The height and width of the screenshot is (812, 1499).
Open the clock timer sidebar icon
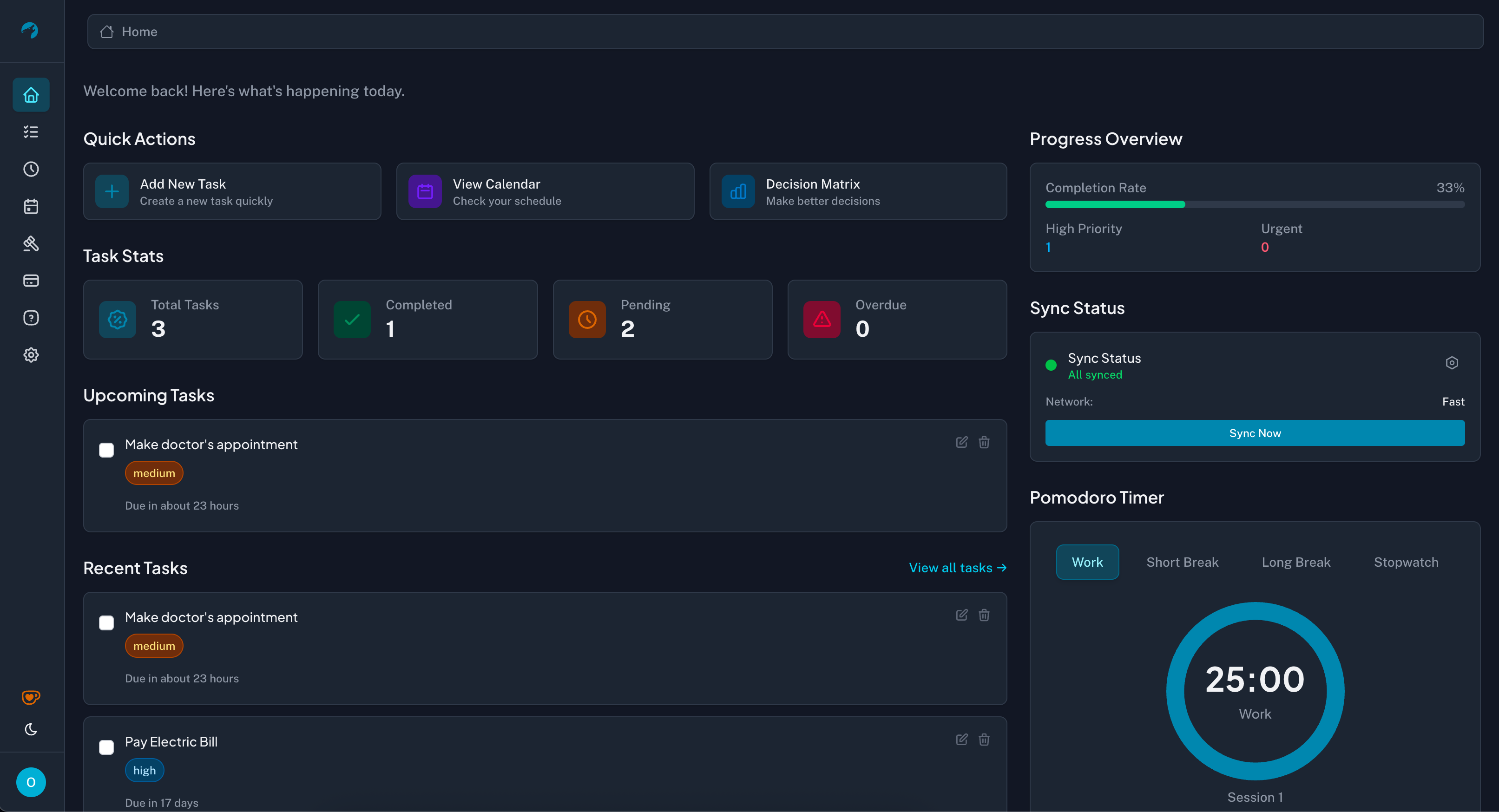31,169
